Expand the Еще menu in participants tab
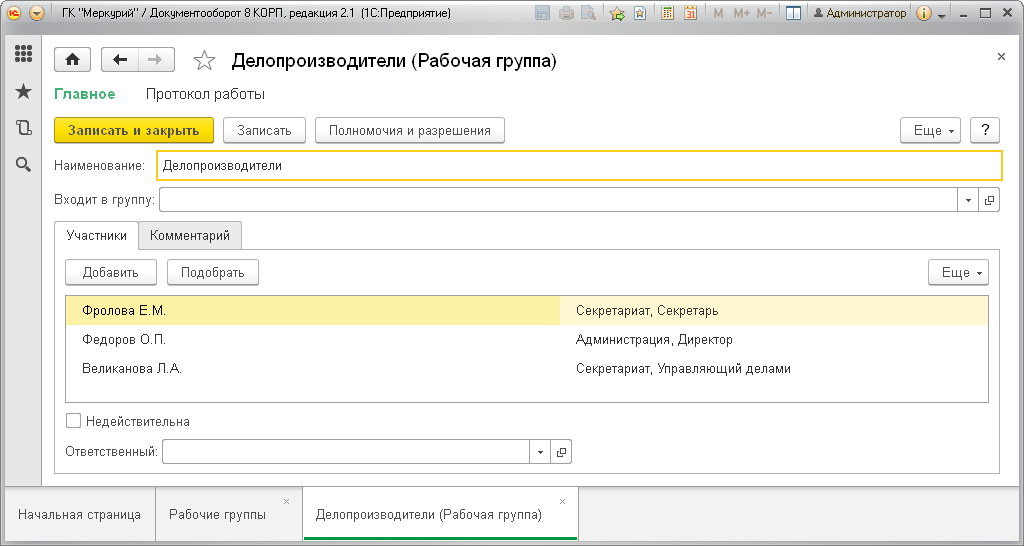This screenshot has width=1024, height=546. (959, 272)
